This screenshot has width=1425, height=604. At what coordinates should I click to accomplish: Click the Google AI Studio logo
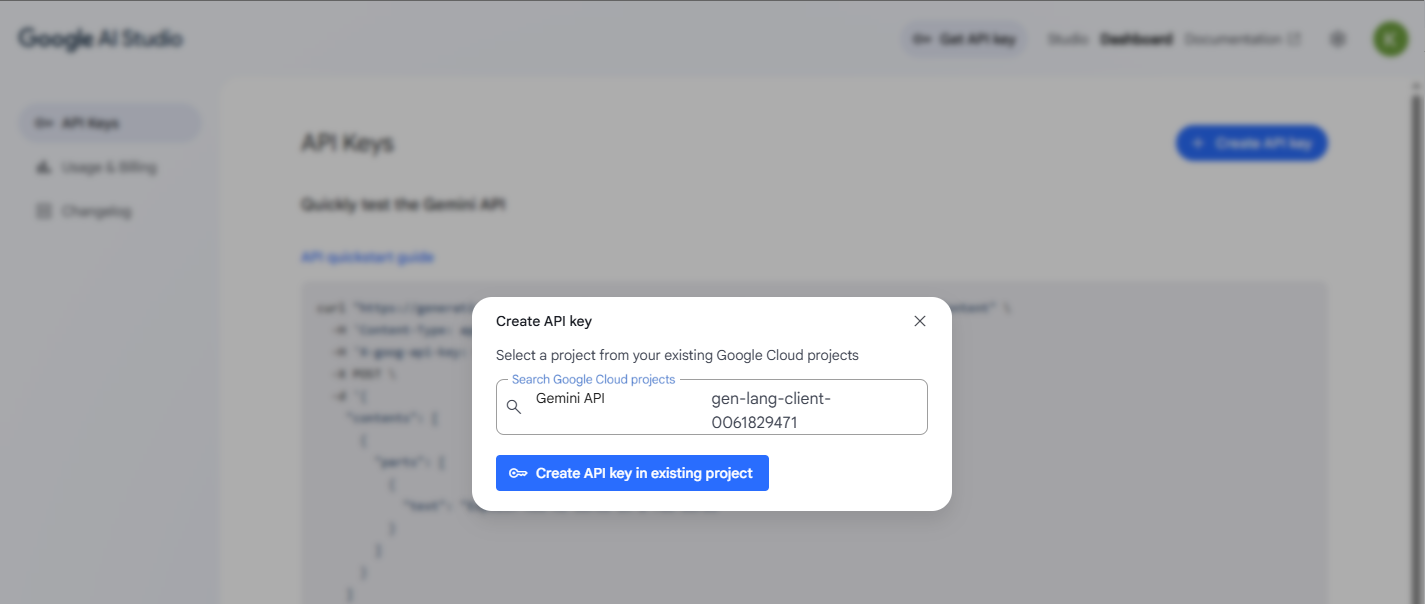(100, 39)
